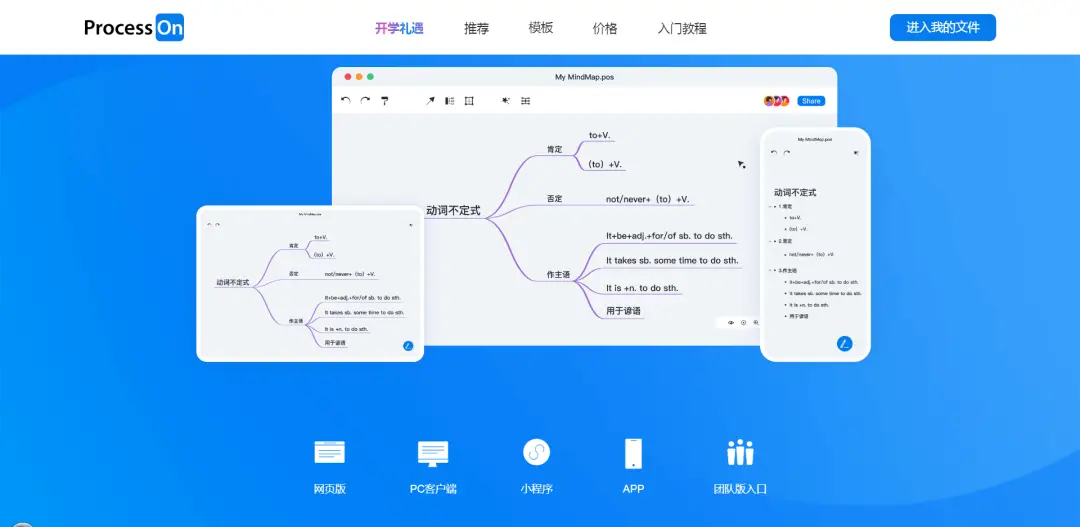Open the 团队版入口 text link

[x=740, y=489]
